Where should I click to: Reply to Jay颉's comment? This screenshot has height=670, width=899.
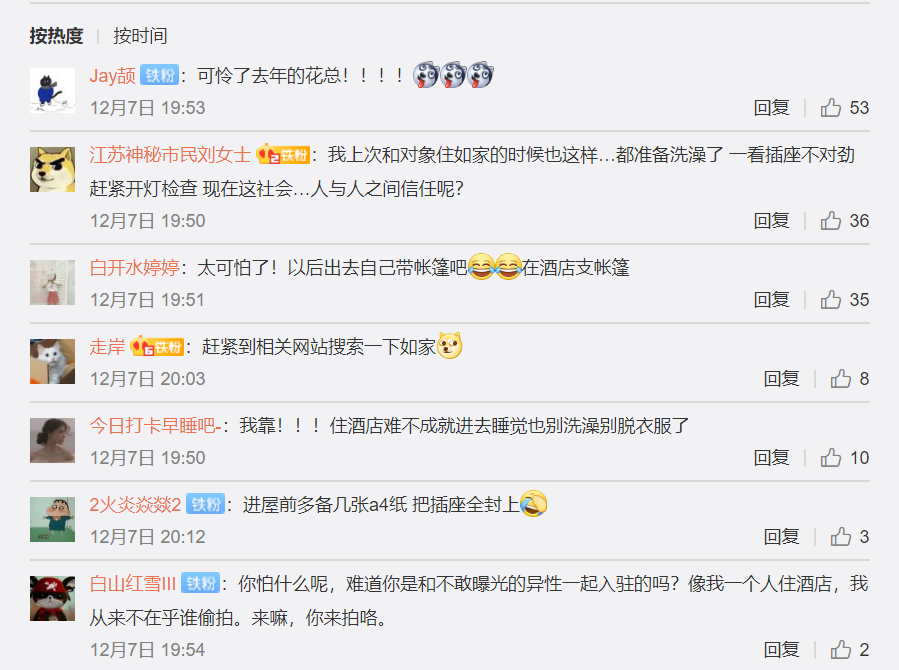[x=771, y=107]
